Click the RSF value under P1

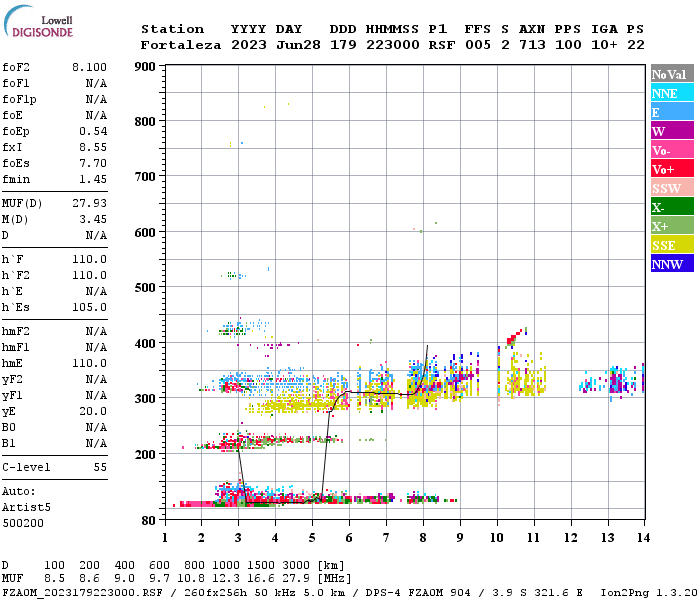click(442, 45)
